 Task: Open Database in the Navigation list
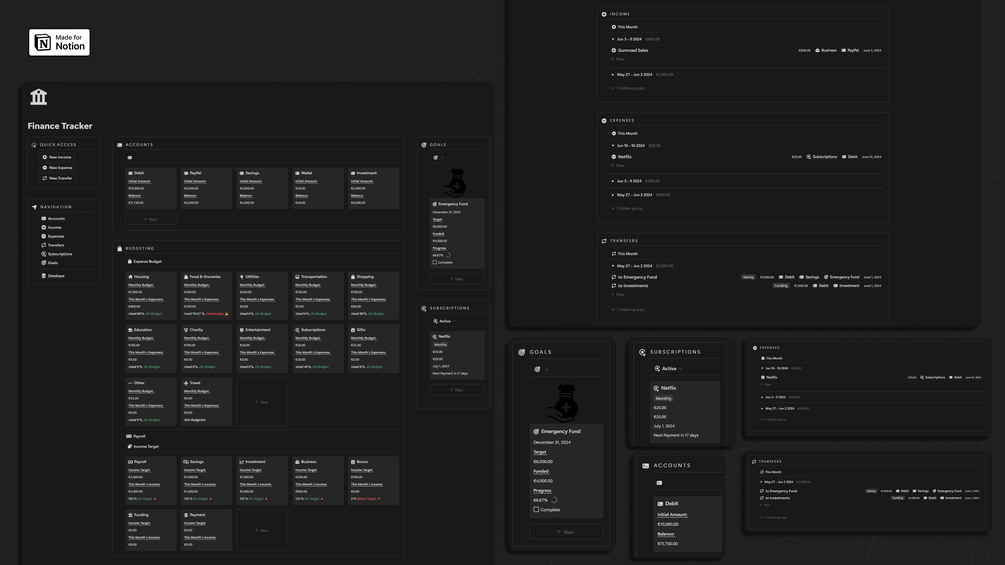pos(53,275)
